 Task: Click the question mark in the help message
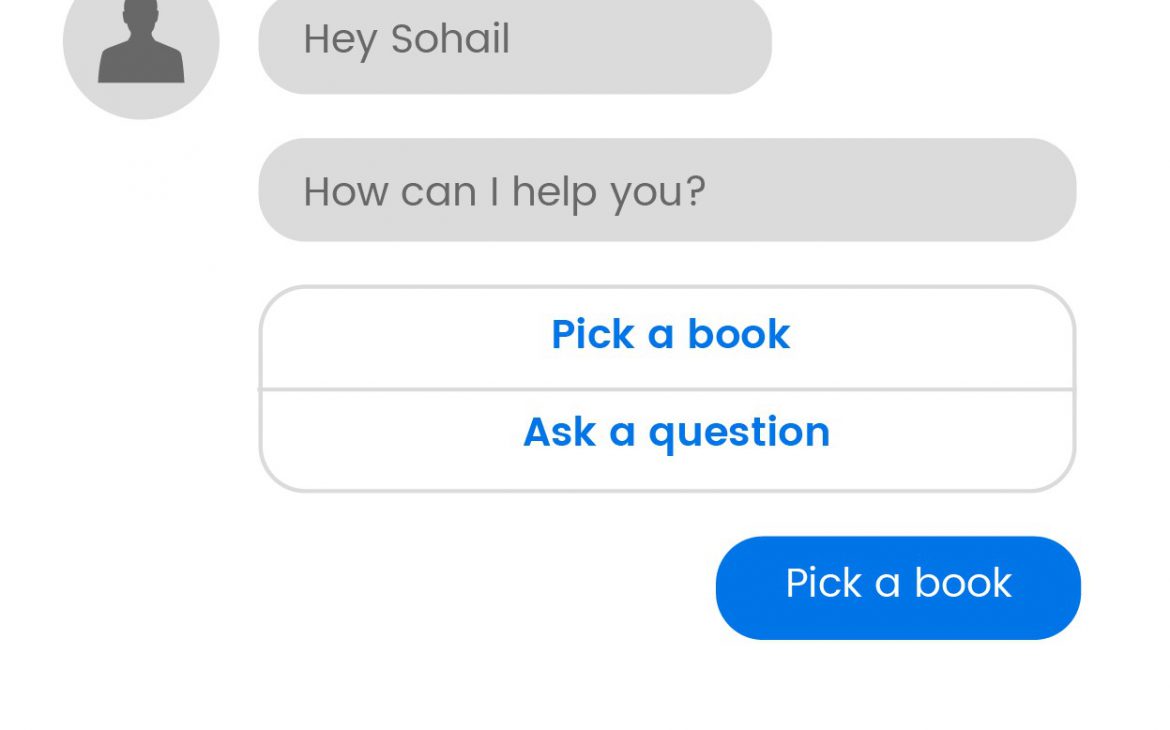click(x=695, y=191)
